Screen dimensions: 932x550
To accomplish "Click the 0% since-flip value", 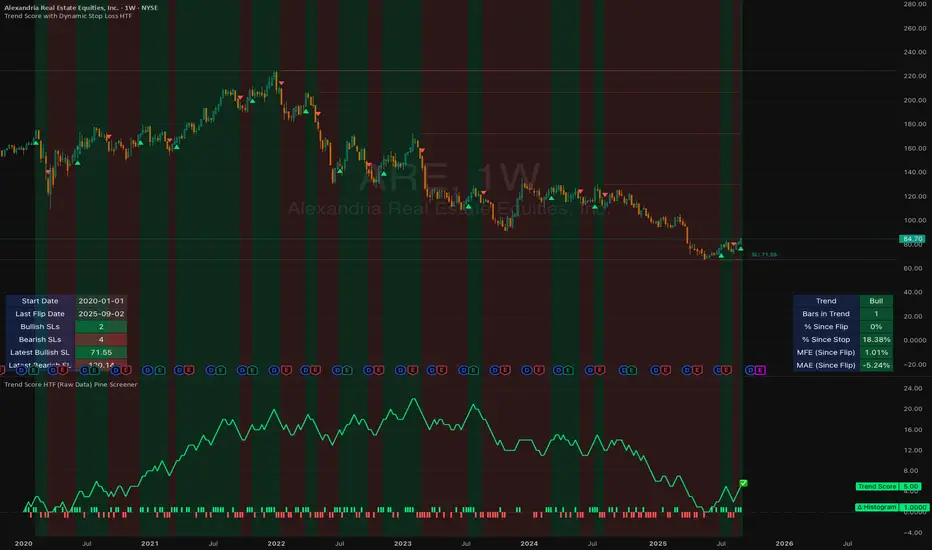I will [x=876, y=327].
